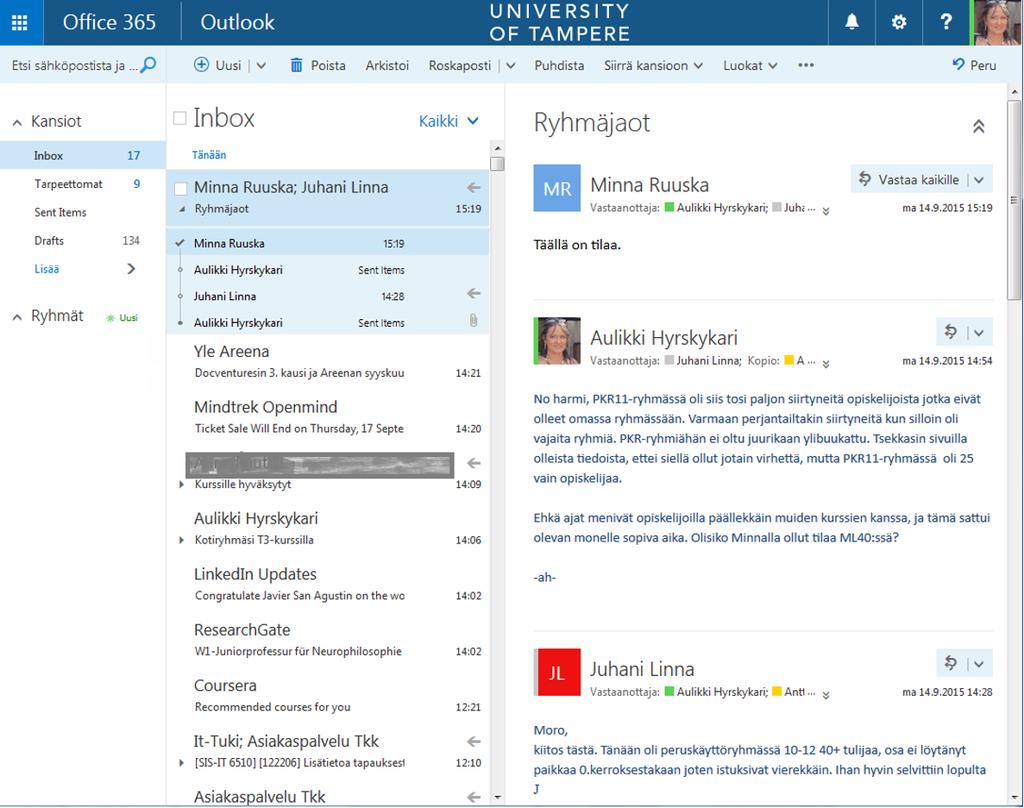Click the reading pane scrollbar
Screen dimensions: 1024x808
pos(1014,199)
